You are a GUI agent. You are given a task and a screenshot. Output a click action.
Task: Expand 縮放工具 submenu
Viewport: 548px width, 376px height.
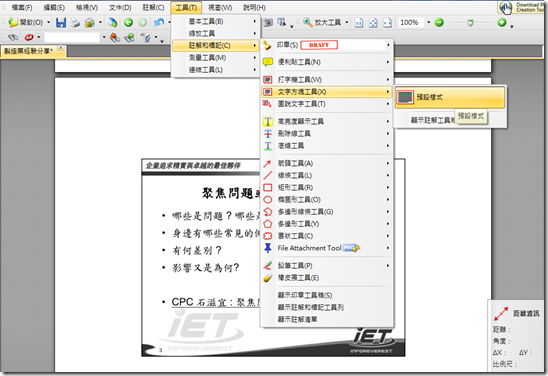pyautogui.click(x=216, y=34)
